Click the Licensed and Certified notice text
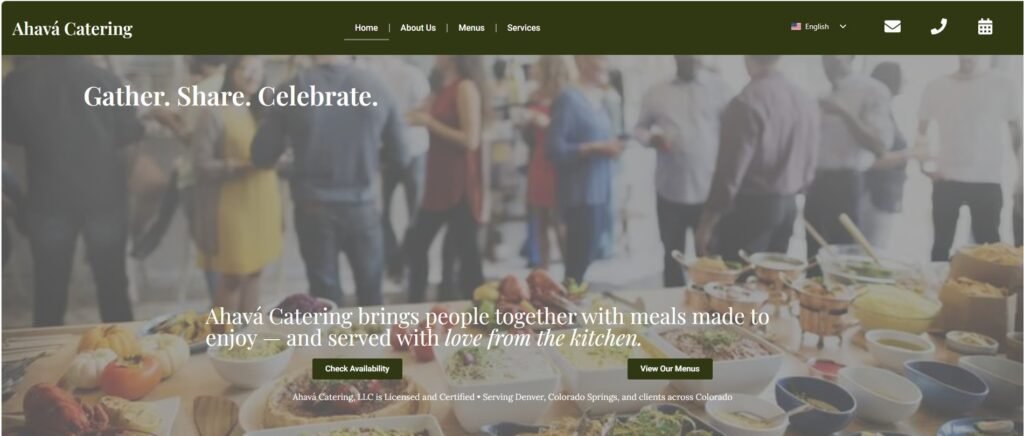 coord(512,397)
